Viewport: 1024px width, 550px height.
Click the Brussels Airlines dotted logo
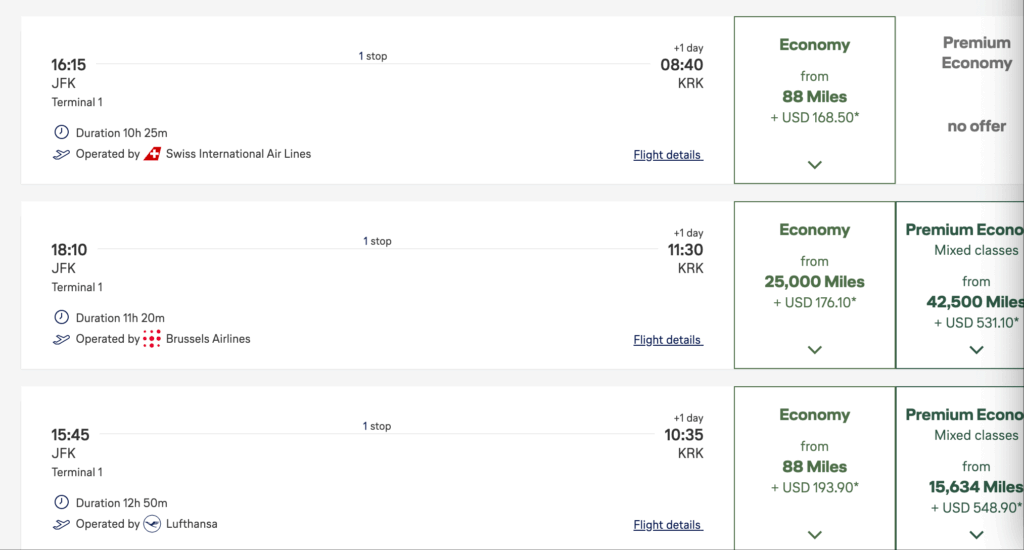pyautogui.click(x=152, y=339)
